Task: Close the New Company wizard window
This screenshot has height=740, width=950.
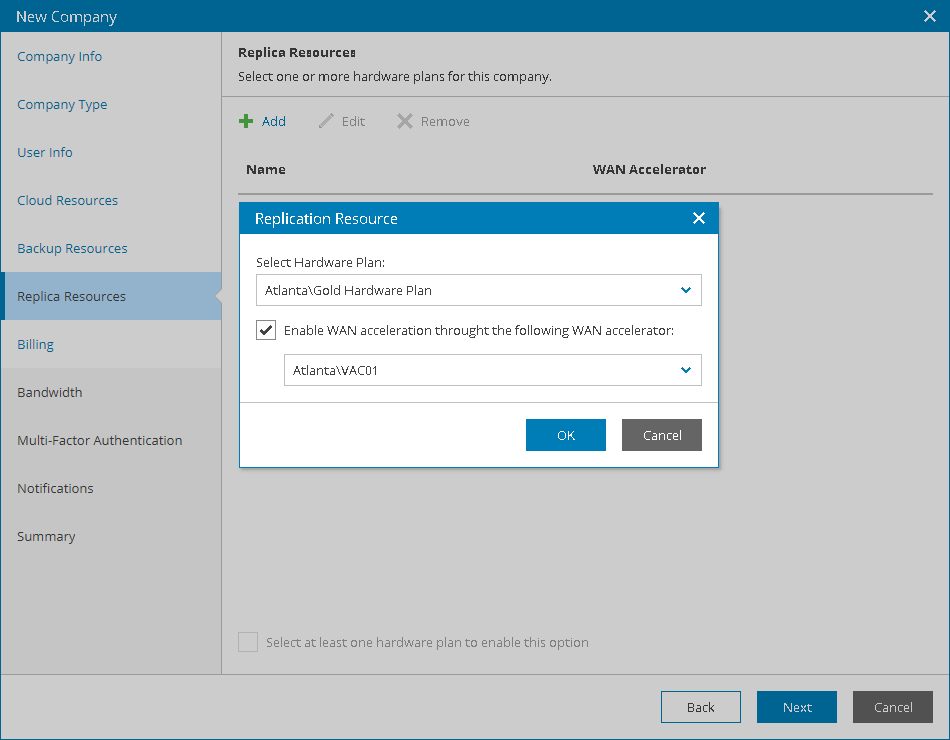Action: pyautogui.click(x=929, y=16)
